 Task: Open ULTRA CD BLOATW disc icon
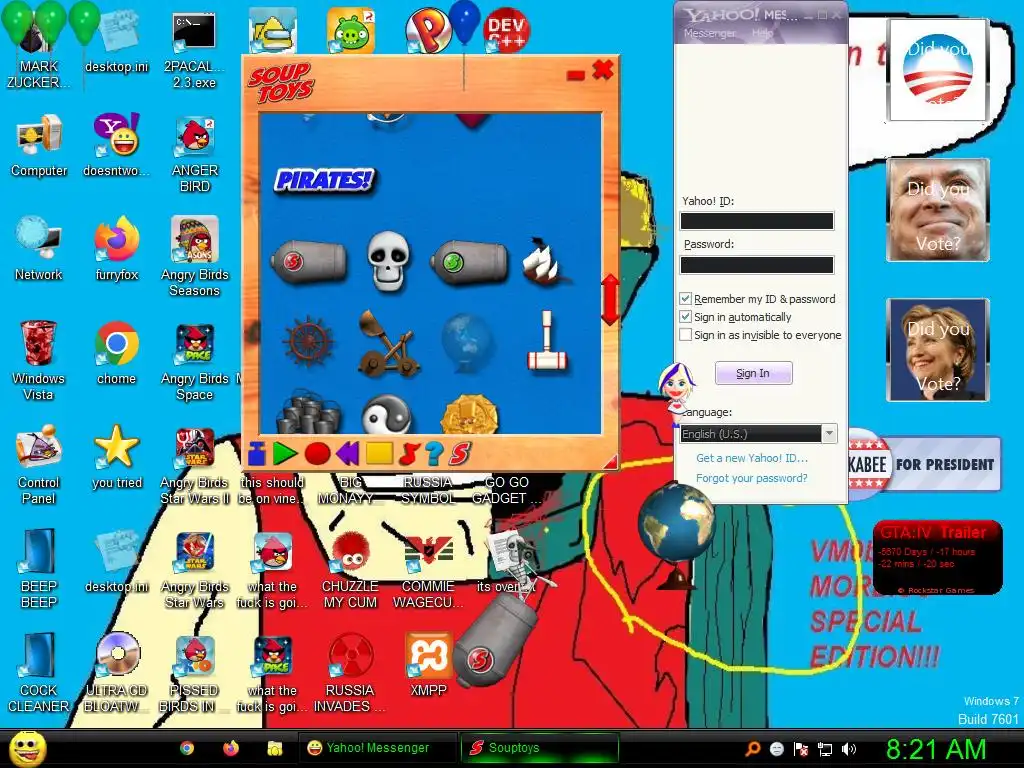coord(117,673)
